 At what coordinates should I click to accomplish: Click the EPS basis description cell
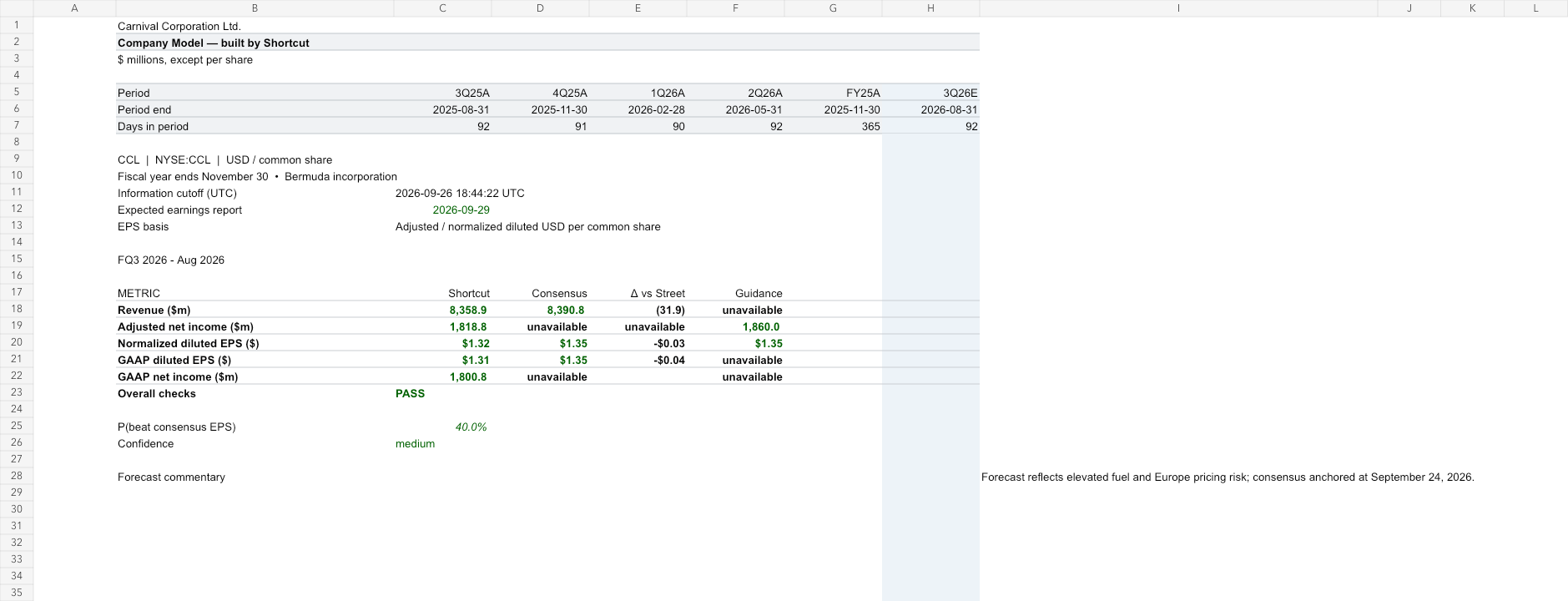[528, 226]
